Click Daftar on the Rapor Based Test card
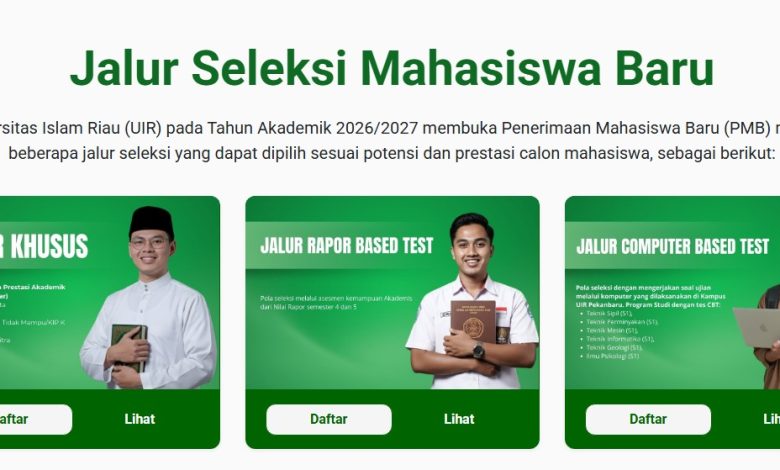The width and height of the screenshot is (780, 470). click(329, 419)
